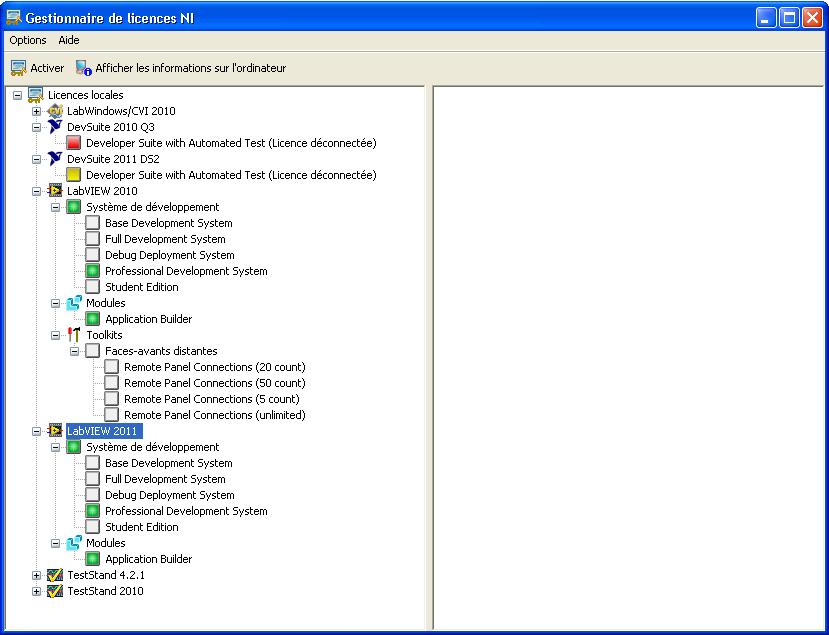Click grey box of LabVIEW 2011 Full Development System
This screenshot has width=829, height=635.
(x=93, y=479)
